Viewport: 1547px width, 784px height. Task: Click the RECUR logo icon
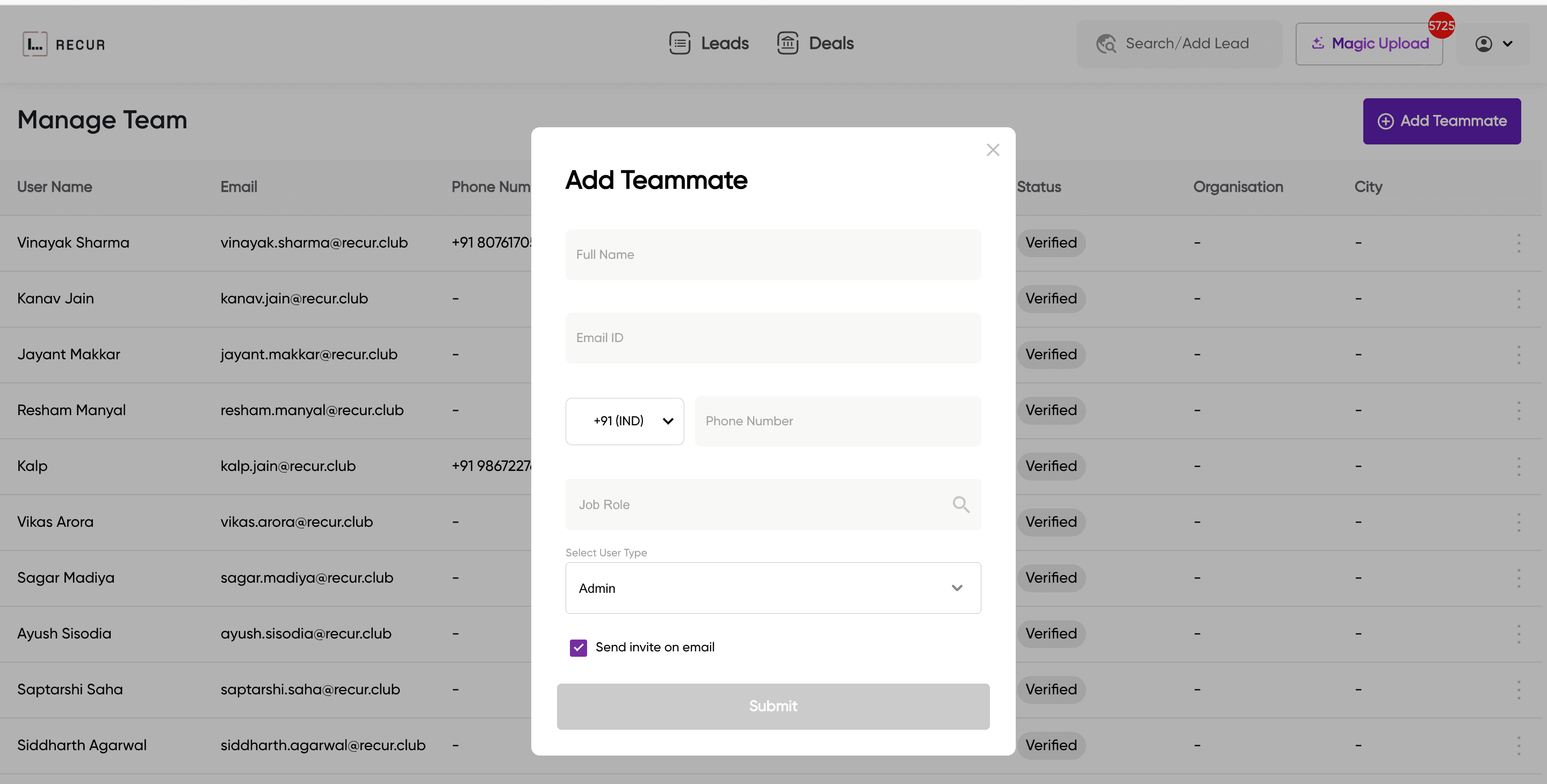34,43
